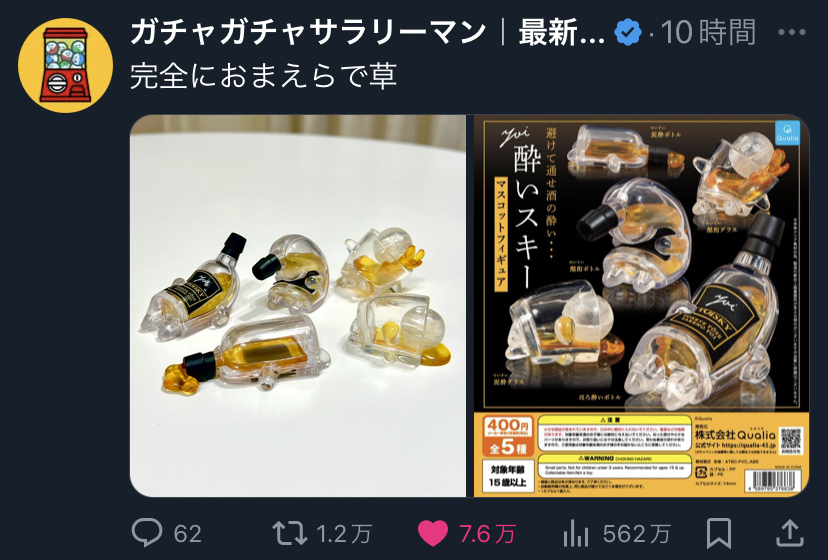This screenshot has height=560, width=828.
Task: Click the QR code on the poster
Action: 791,440
